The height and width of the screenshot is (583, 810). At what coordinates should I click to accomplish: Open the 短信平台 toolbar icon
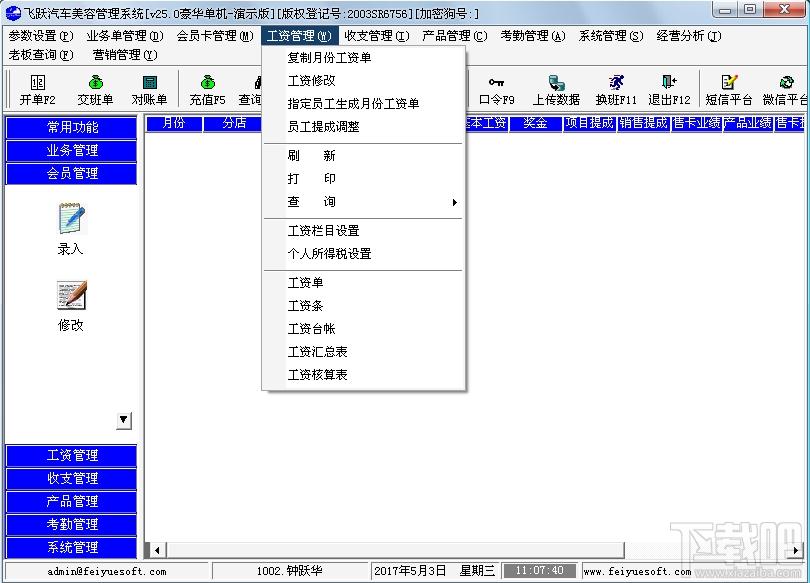point(729,83)
